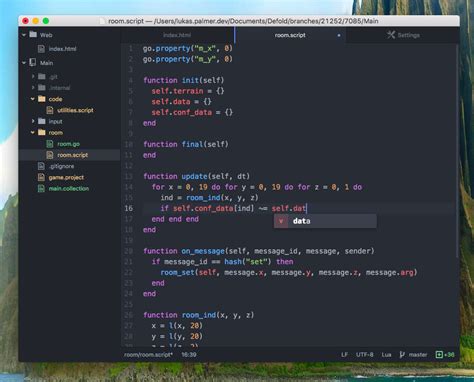Click the 'self.terrain = {}' line
Image resolution: width=474 pixels, height=382 pixels.
click(x=188, y=91)
